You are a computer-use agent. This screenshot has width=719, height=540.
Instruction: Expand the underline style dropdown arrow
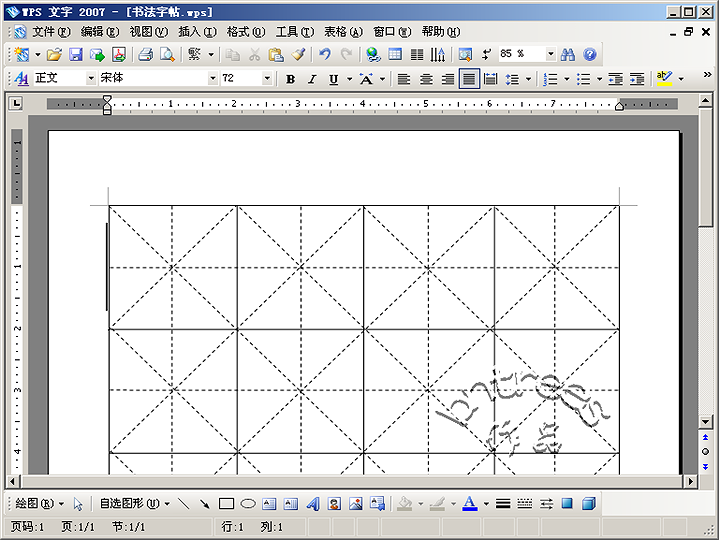[349, 79]
